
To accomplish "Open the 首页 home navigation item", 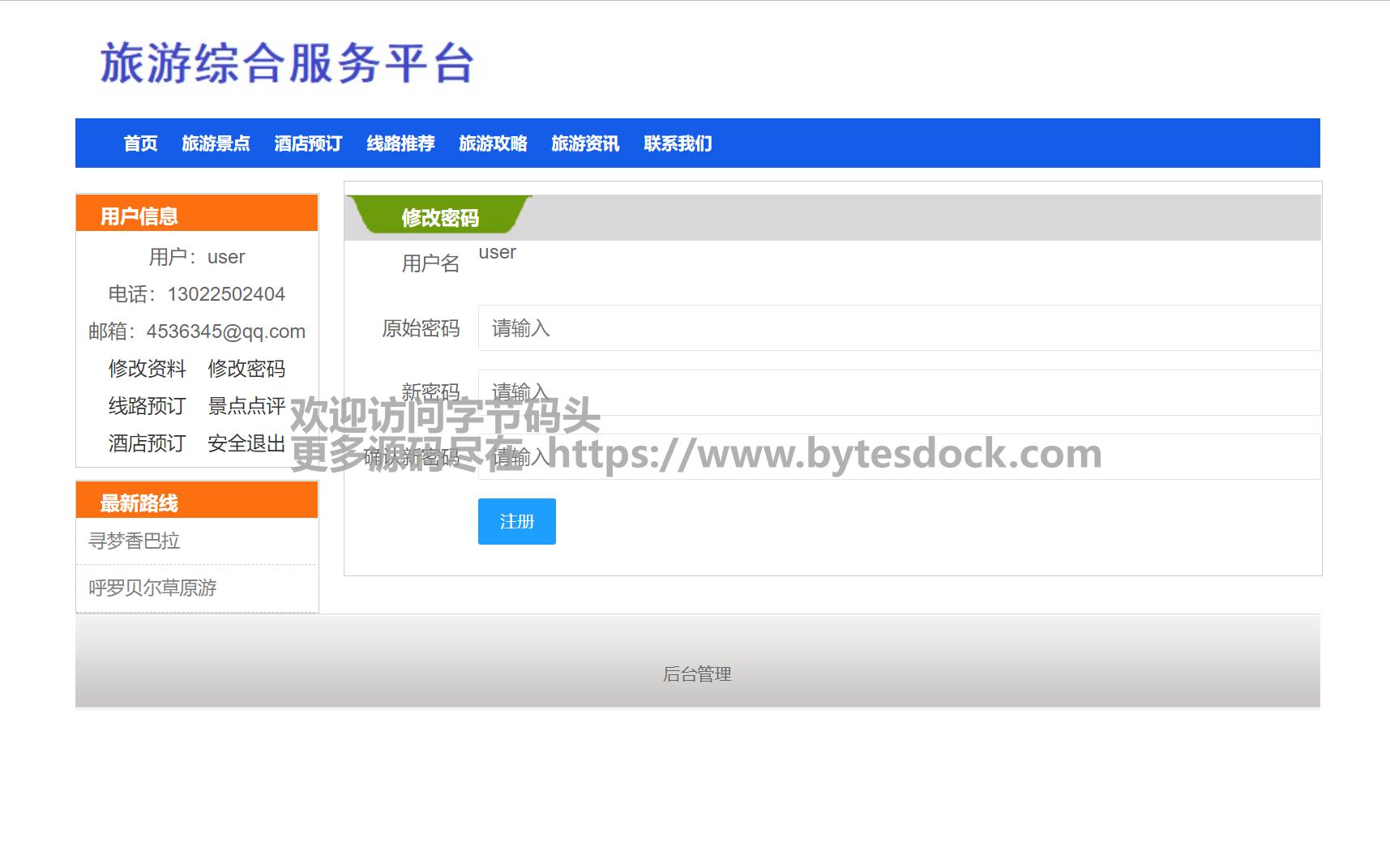I will (x=140, y=143).
